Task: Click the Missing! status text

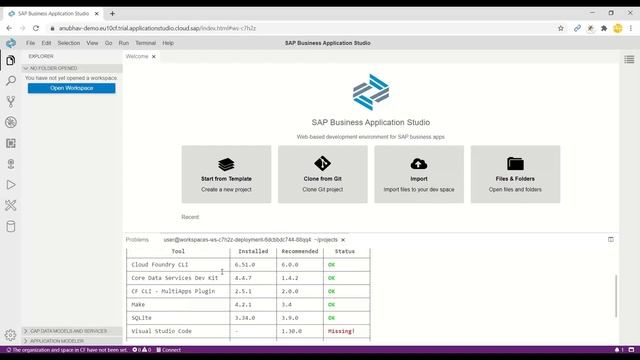Action: click(x=341, y=331)
